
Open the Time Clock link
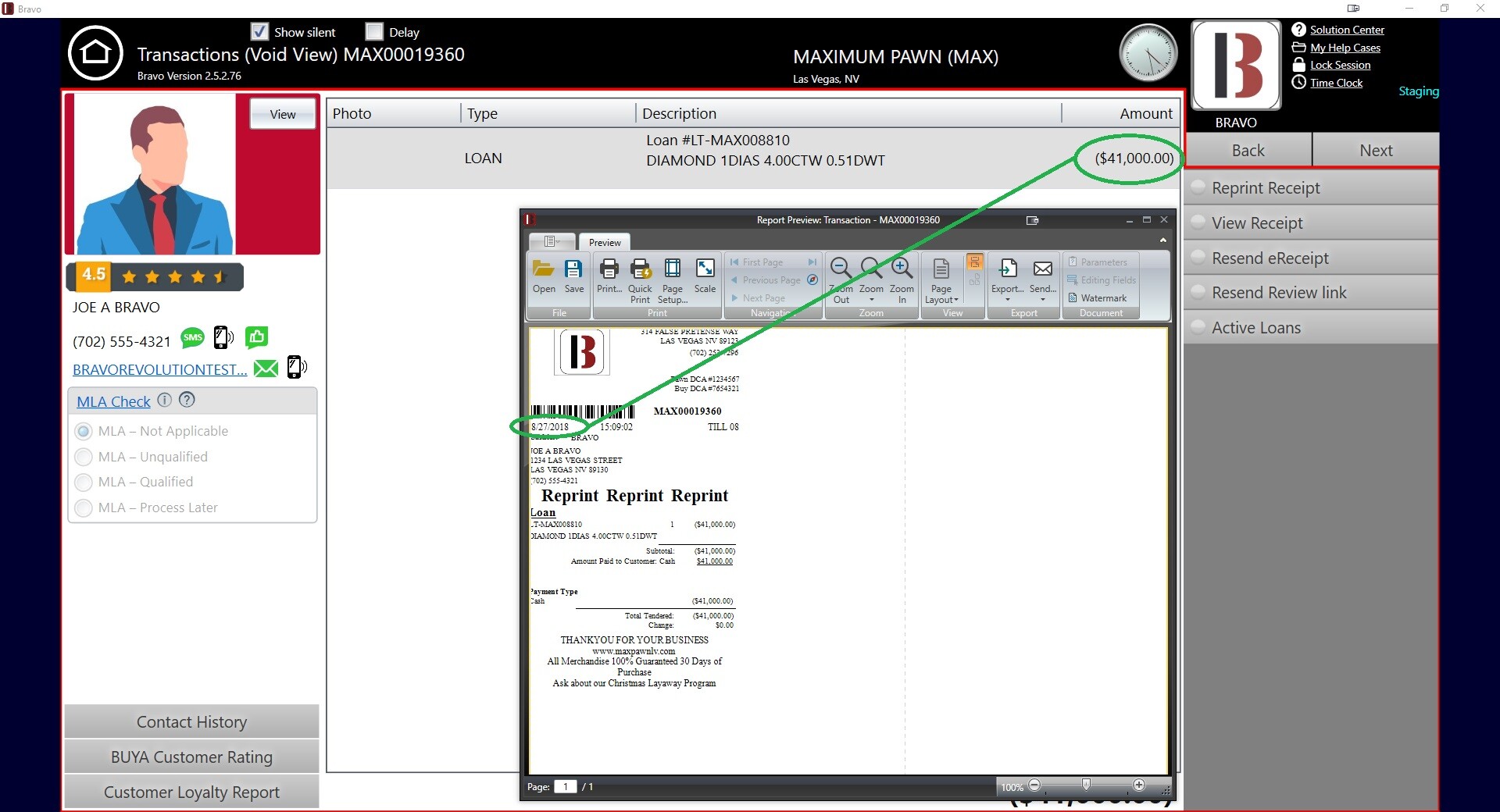point(1336,83)
